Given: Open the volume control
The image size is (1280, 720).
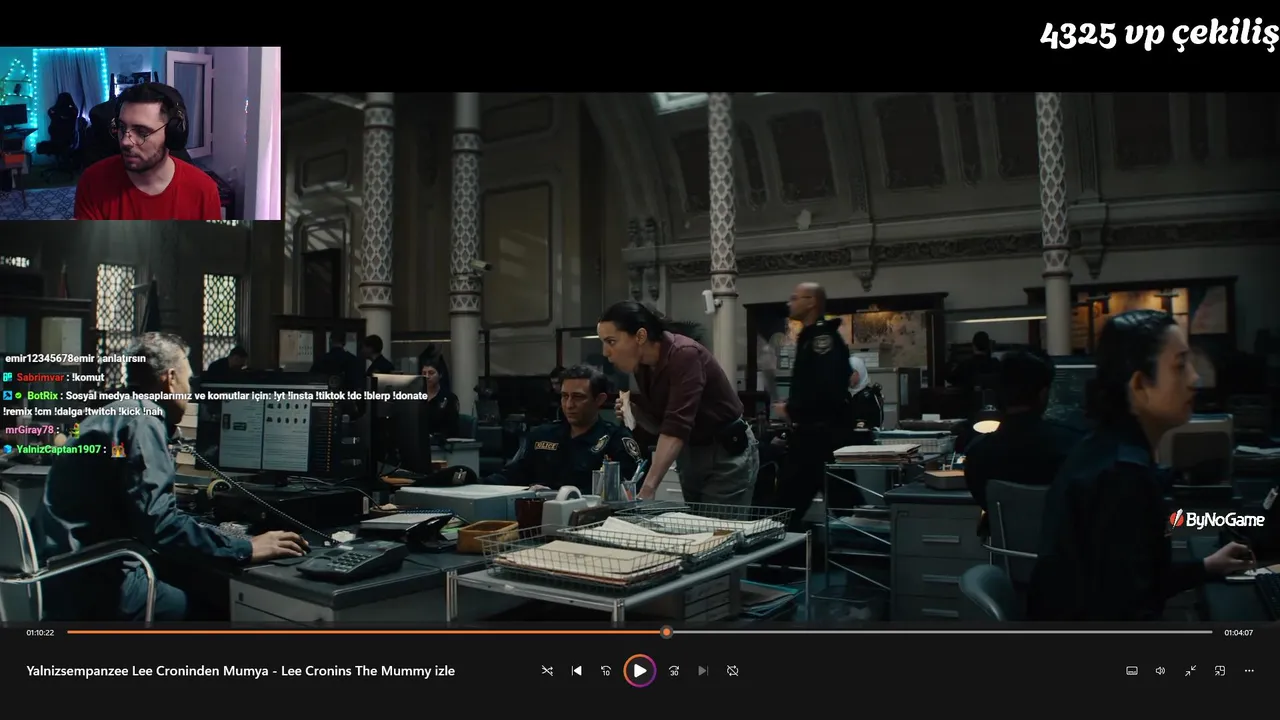Looking at the screenshot, I should [x=1160, y=671].
